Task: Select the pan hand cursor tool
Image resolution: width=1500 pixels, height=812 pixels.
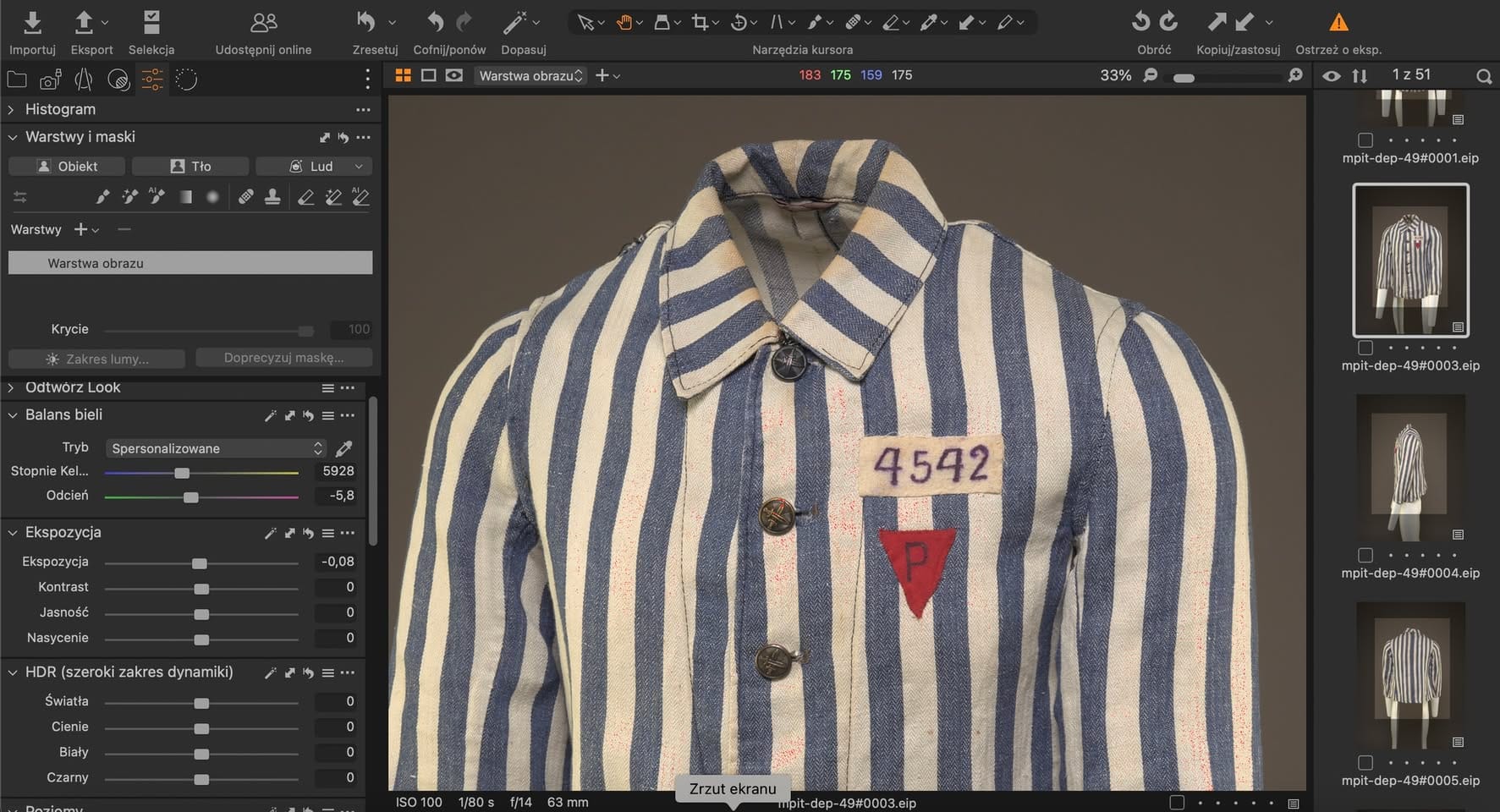Action: [x=624, y=23]
